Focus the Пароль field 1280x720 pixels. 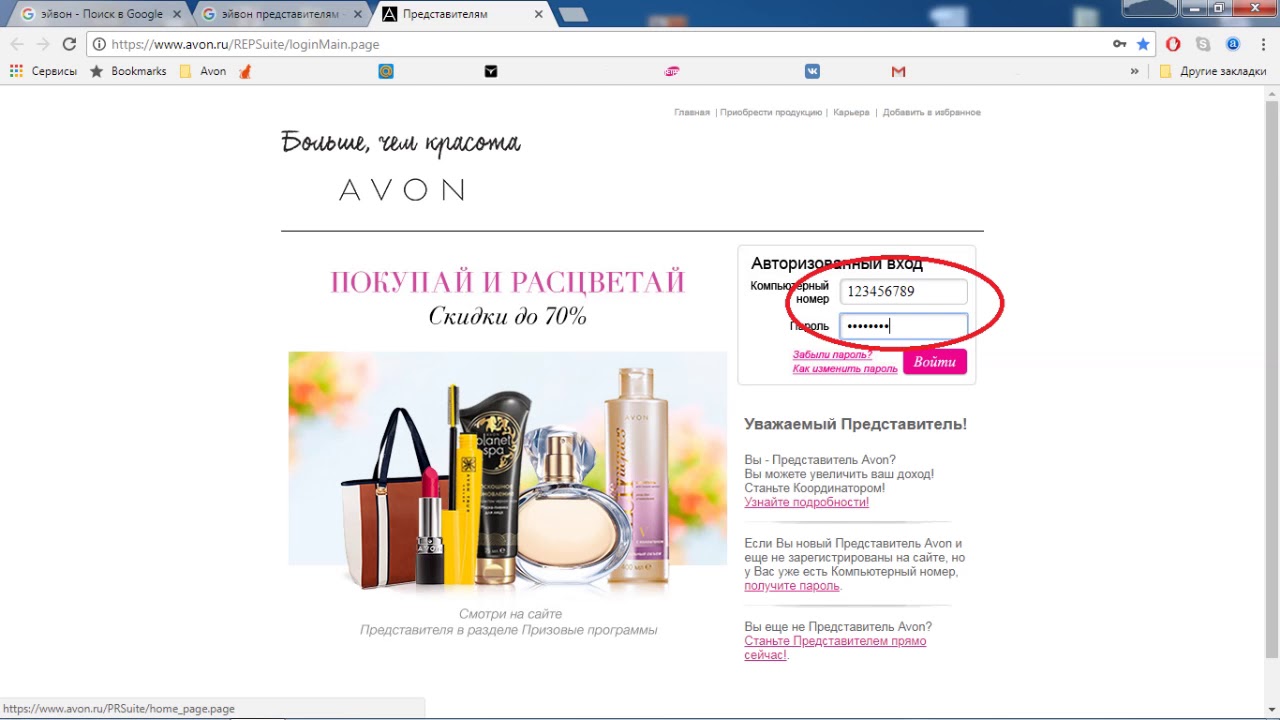pyautogui.click(x=903, y=326)
